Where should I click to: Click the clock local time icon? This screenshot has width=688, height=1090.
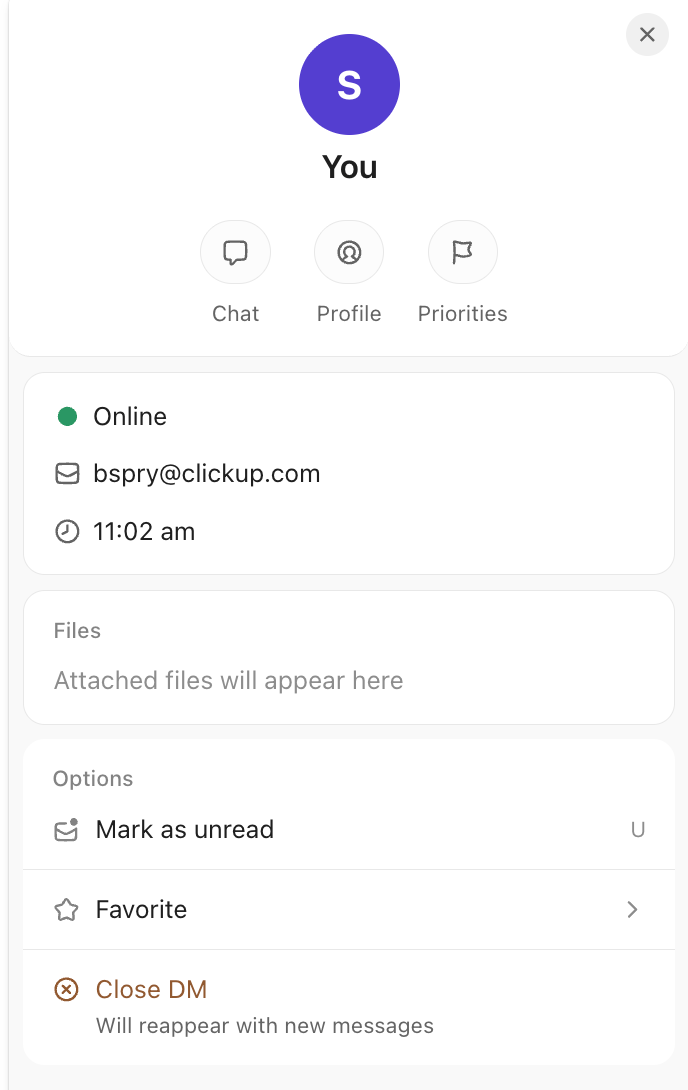click(x=67, y=532)
